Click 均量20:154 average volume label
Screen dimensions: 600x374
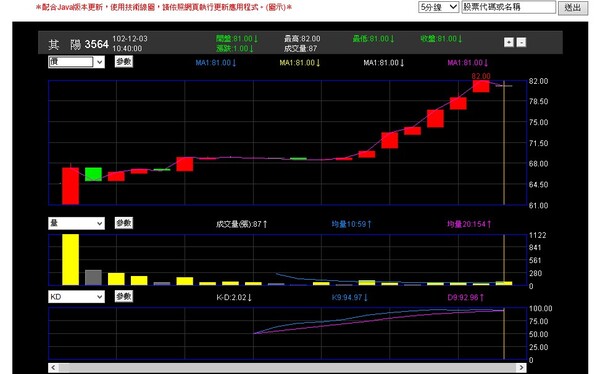click(469, 224)
